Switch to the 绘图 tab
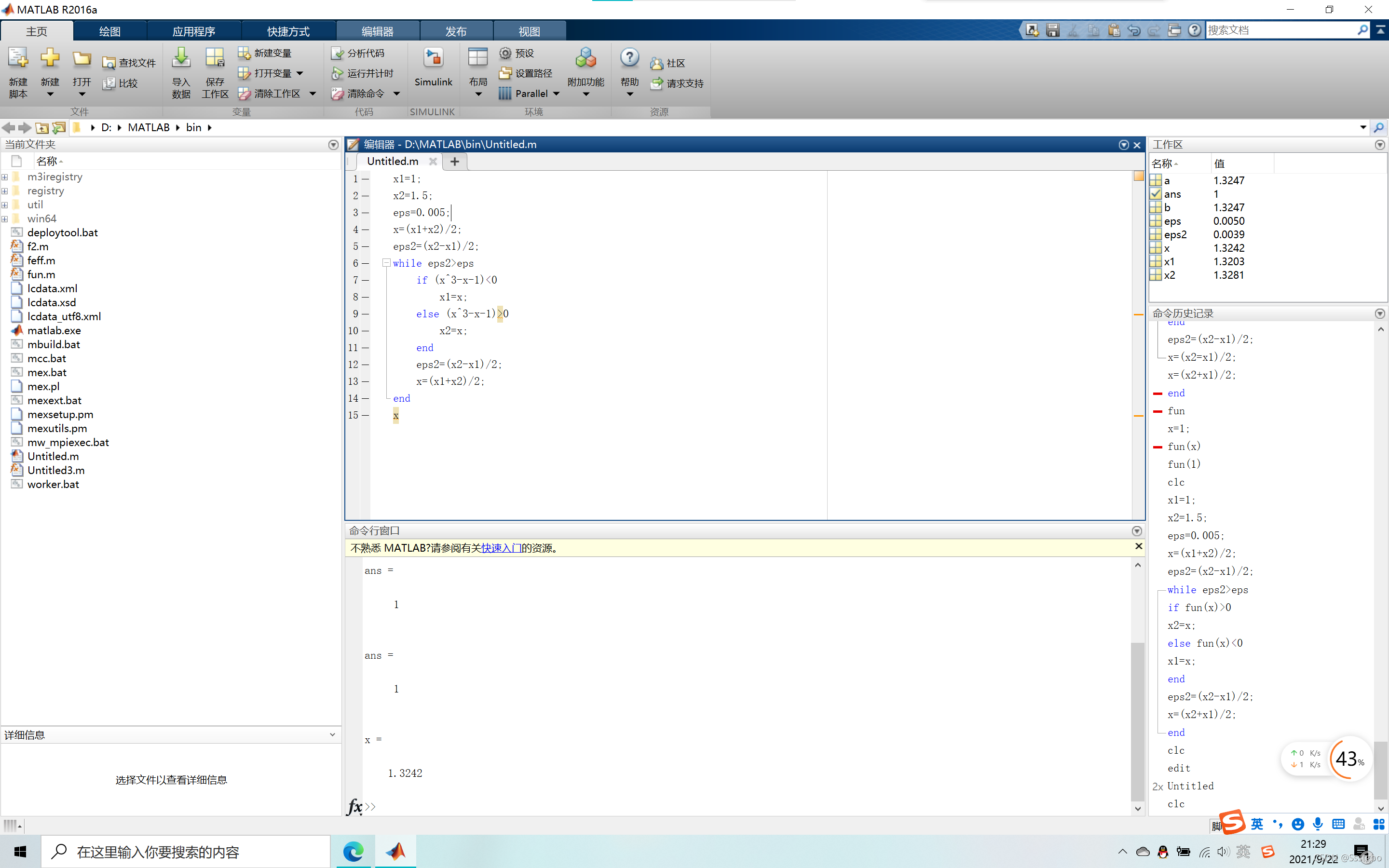This screenshot has height=868, width=1389. (109, 31)
